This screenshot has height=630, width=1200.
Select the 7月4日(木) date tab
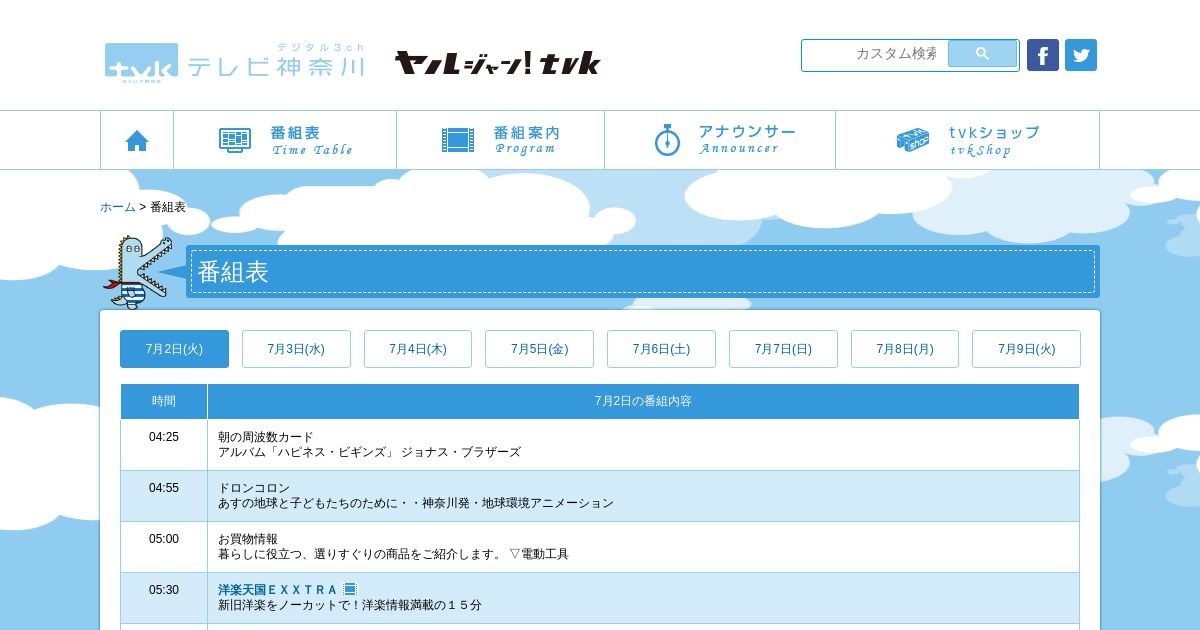(x=418, y=349)
